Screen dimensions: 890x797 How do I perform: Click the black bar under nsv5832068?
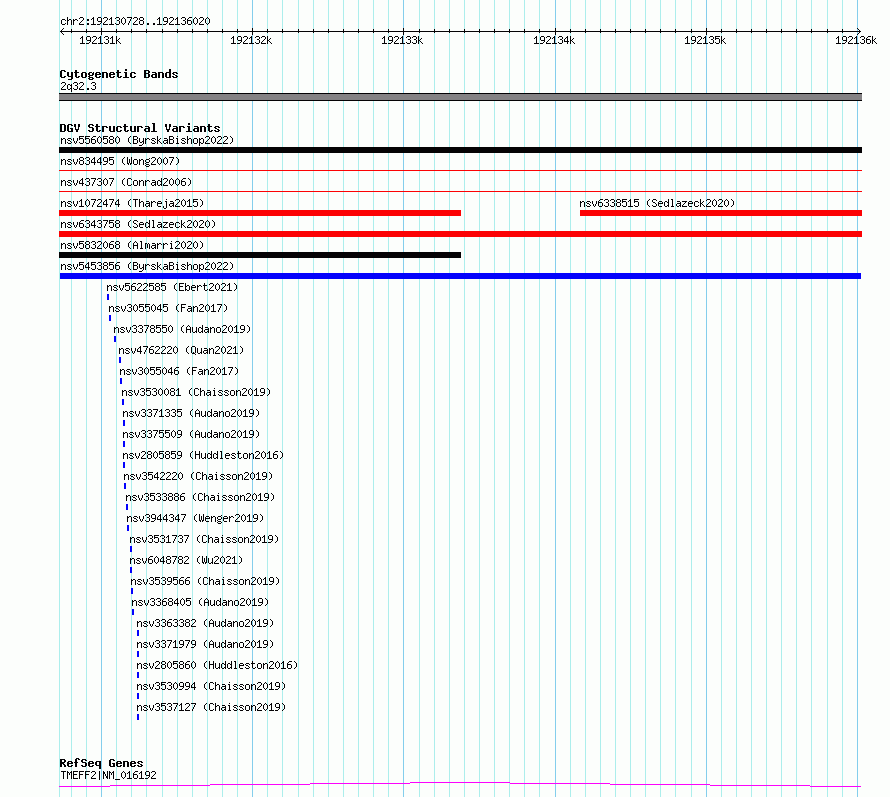click(260, 255)
